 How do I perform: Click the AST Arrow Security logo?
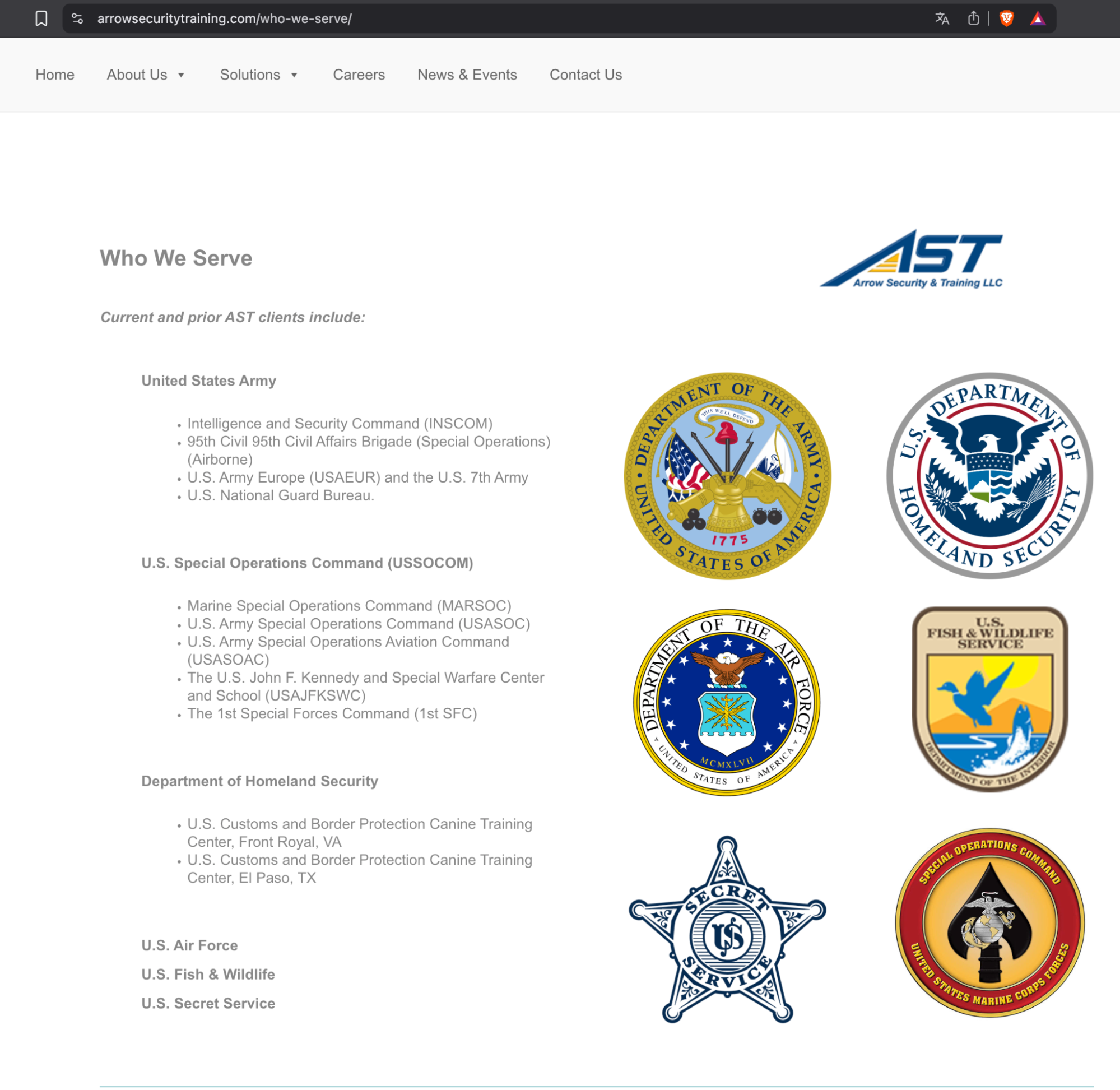[912, 259]
